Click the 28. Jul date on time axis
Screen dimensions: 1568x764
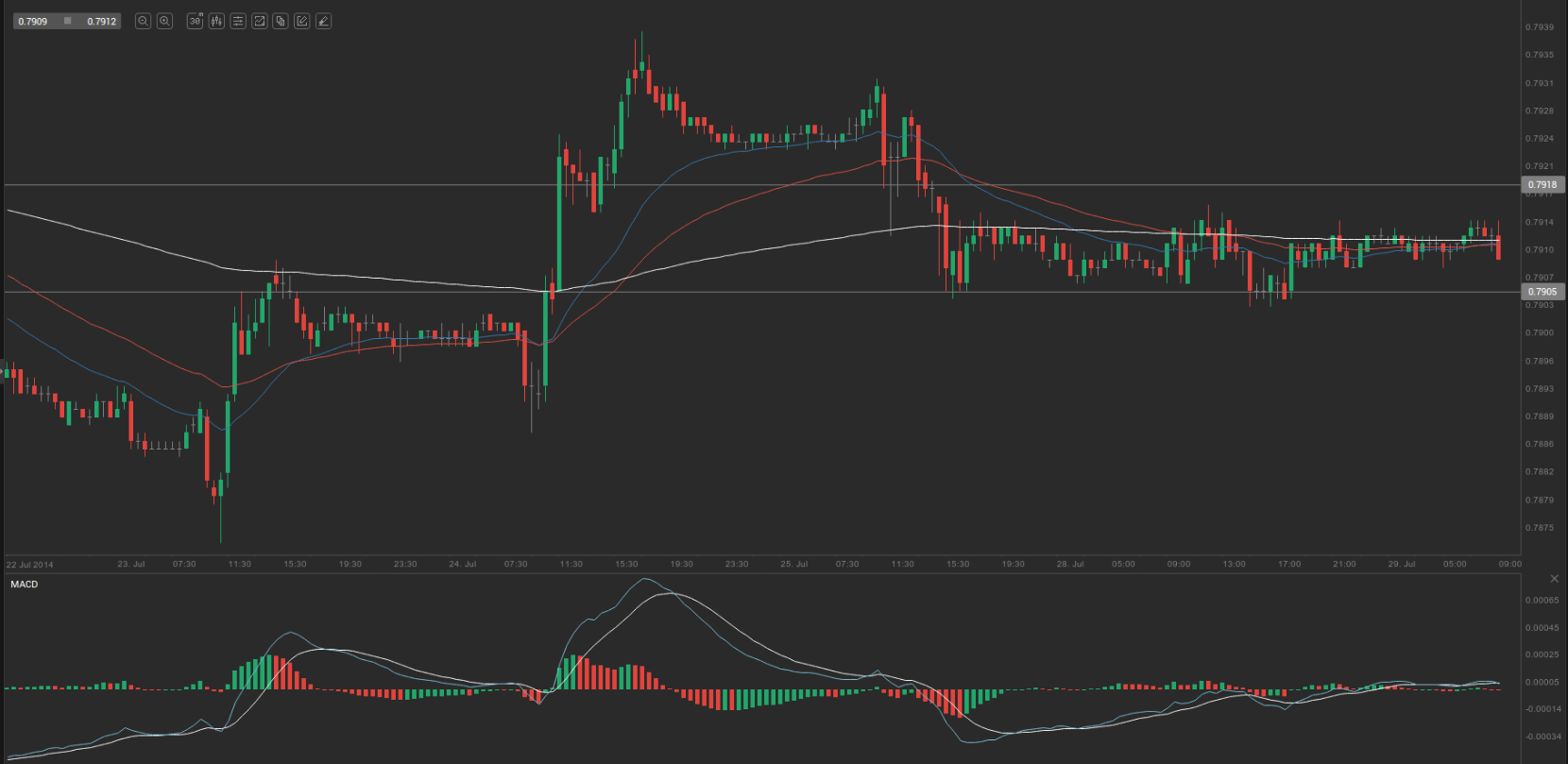pos(1069,564)
